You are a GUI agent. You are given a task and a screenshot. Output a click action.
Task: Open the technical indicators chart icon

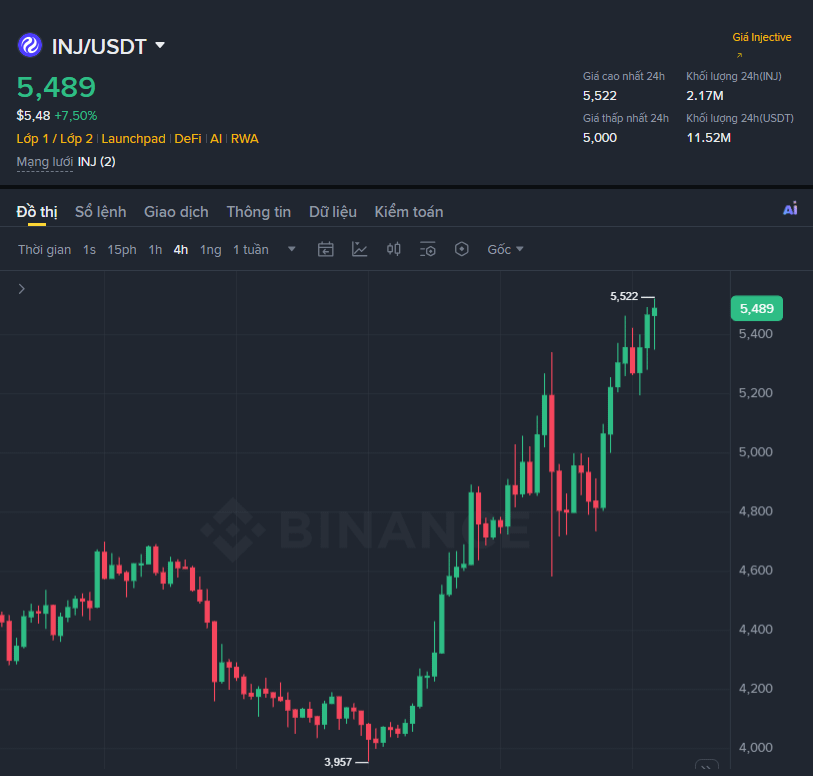tap(359, 249)
